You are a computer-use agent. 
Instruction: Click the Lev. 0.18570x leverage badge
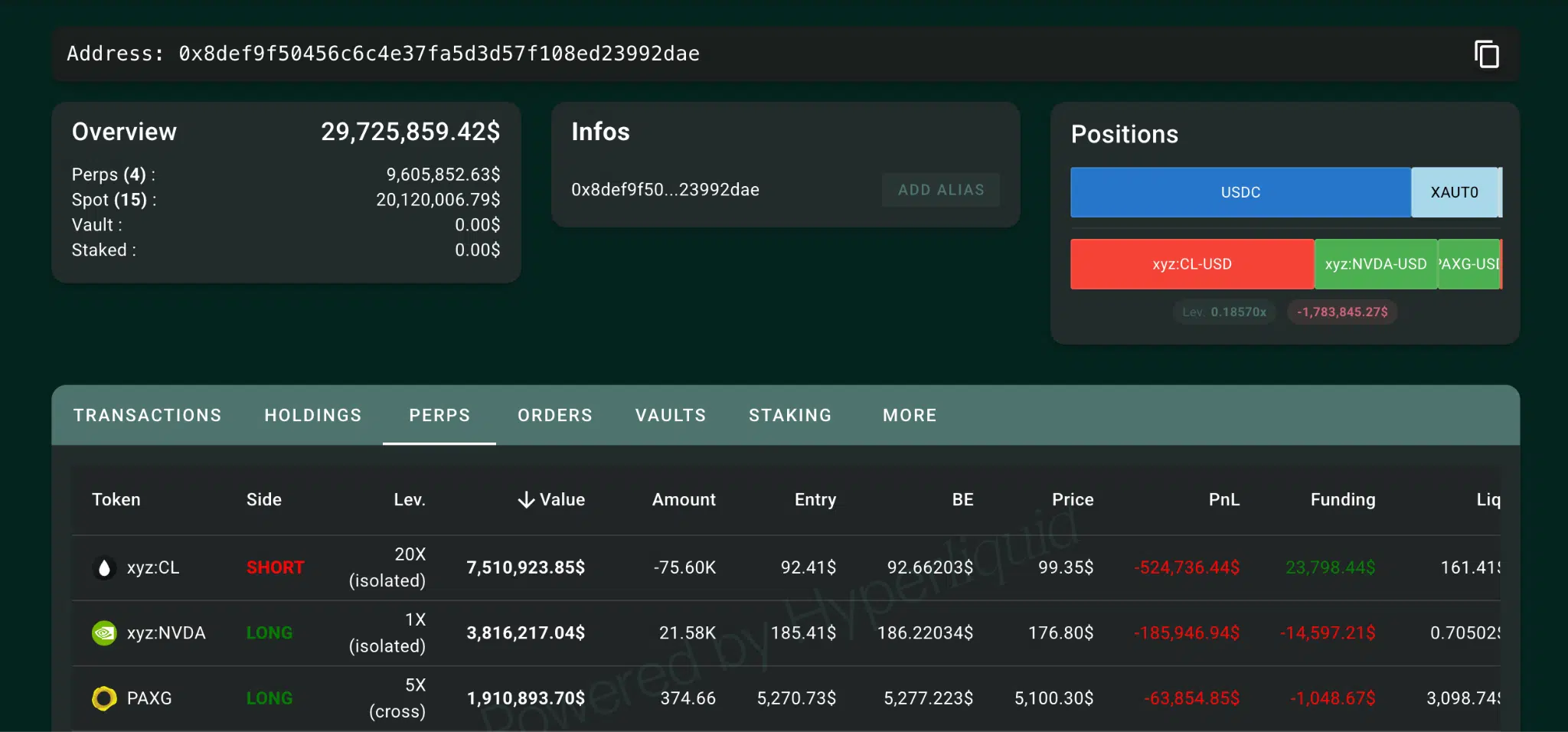[1223, 312]
